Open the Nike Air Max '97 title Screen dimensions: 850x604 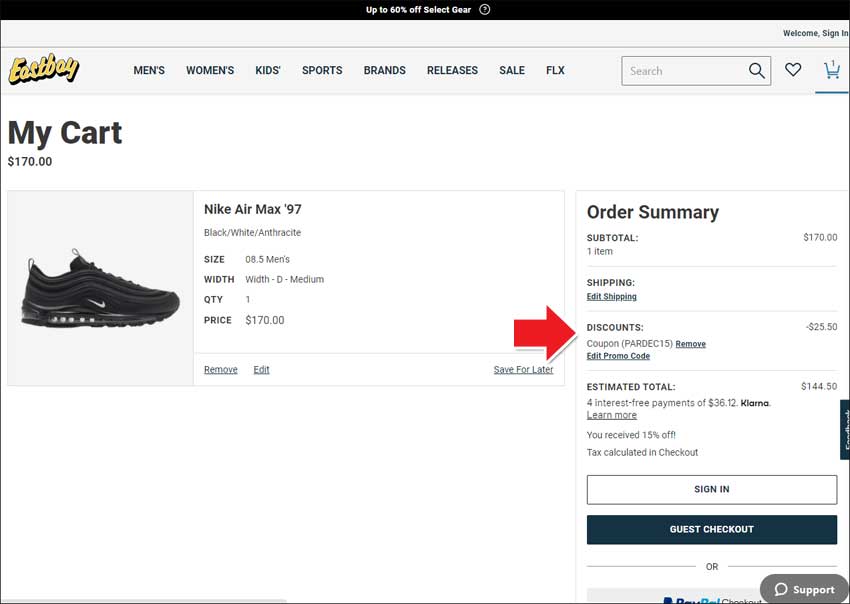253,209
